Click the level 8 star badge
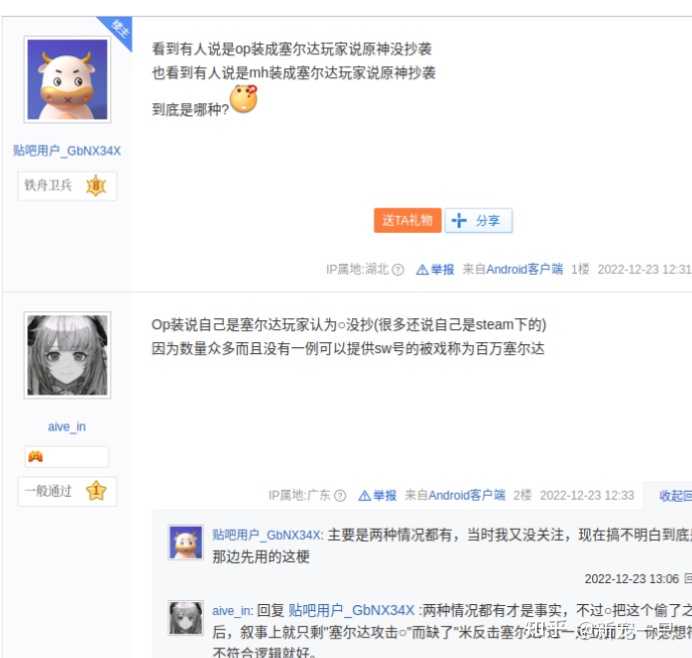This screenshot has width=692, height=658. [96, 186]
